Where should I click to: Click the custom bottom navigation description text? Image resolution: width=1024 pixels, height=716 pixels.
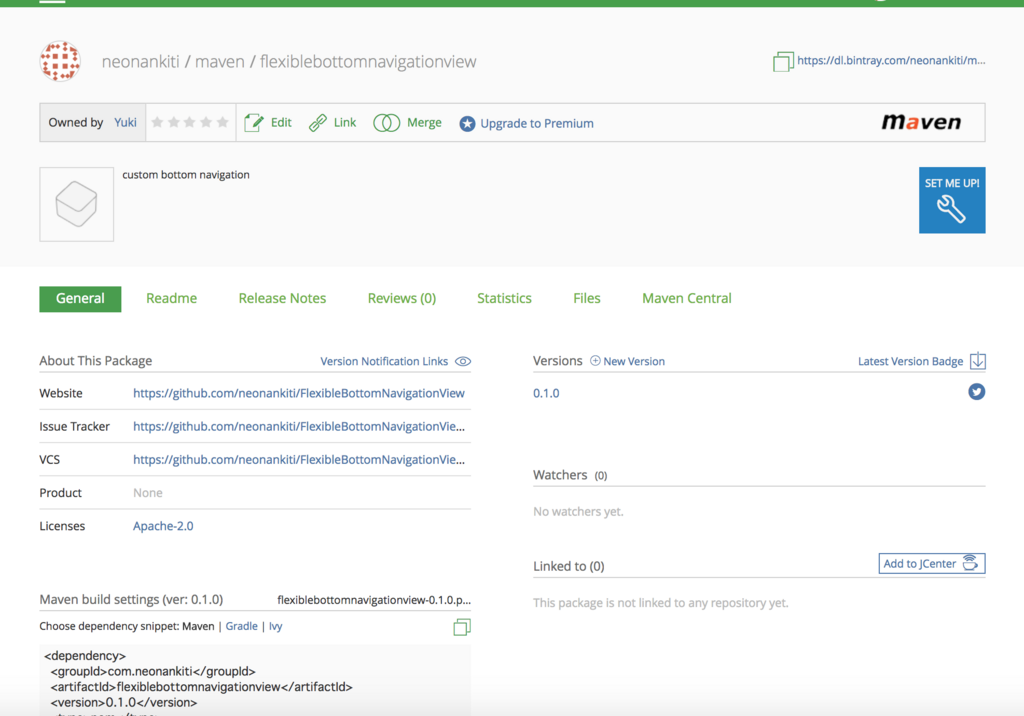click(185, 174)
